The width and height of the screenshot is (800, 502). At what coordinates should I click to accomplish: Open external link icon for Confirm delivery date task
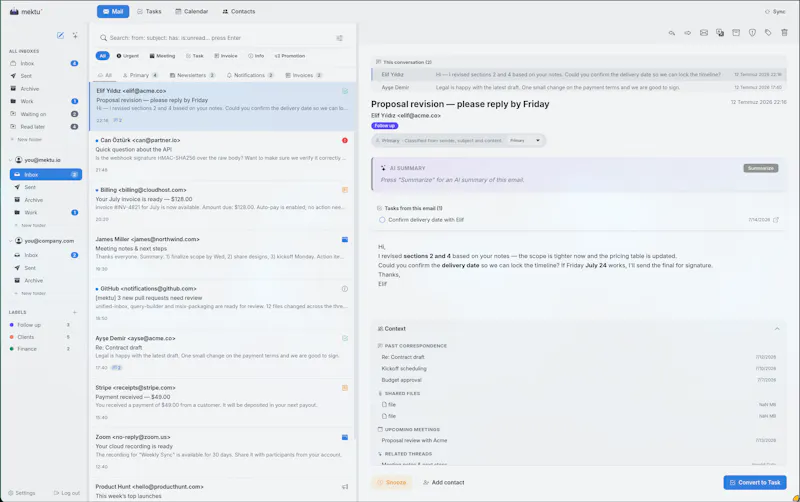776,220
